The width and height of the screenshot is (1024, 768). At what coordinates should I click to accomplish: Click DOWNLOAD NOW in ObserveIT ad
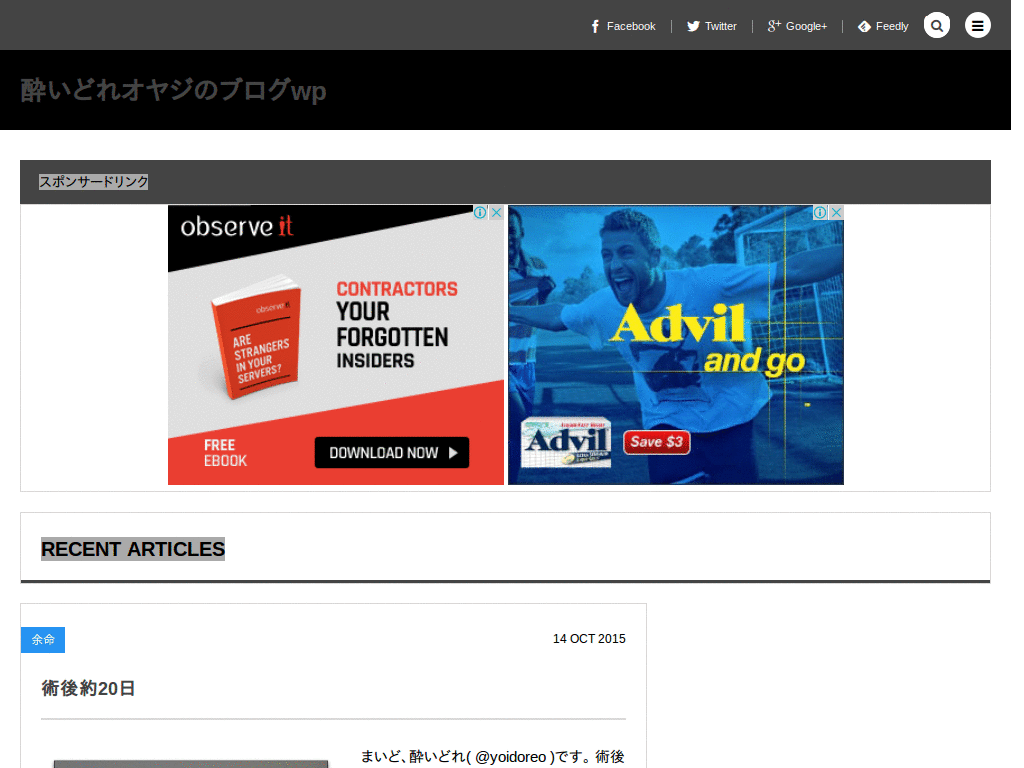point(392,453)
